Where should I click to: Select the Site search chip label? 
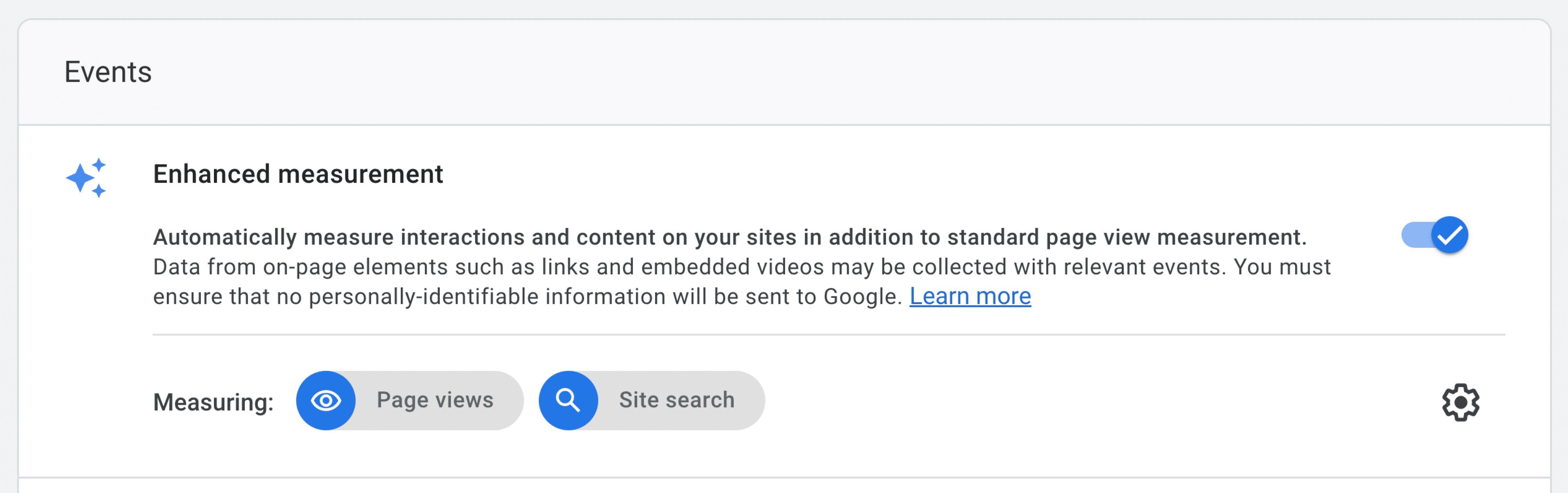point(676,400)
